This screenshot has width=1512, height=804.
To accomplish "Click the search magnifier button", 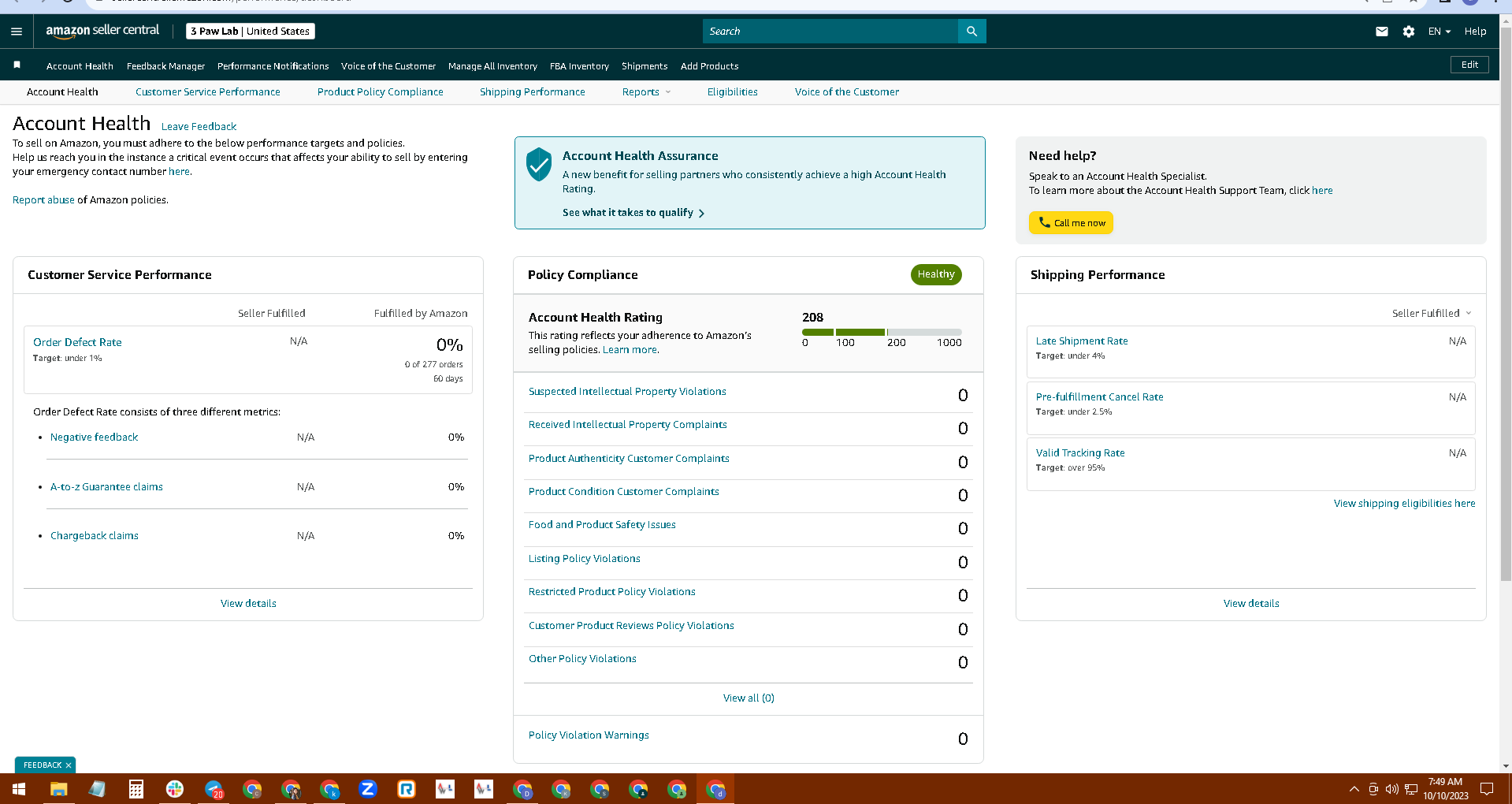I will click(x=971, y=32).
